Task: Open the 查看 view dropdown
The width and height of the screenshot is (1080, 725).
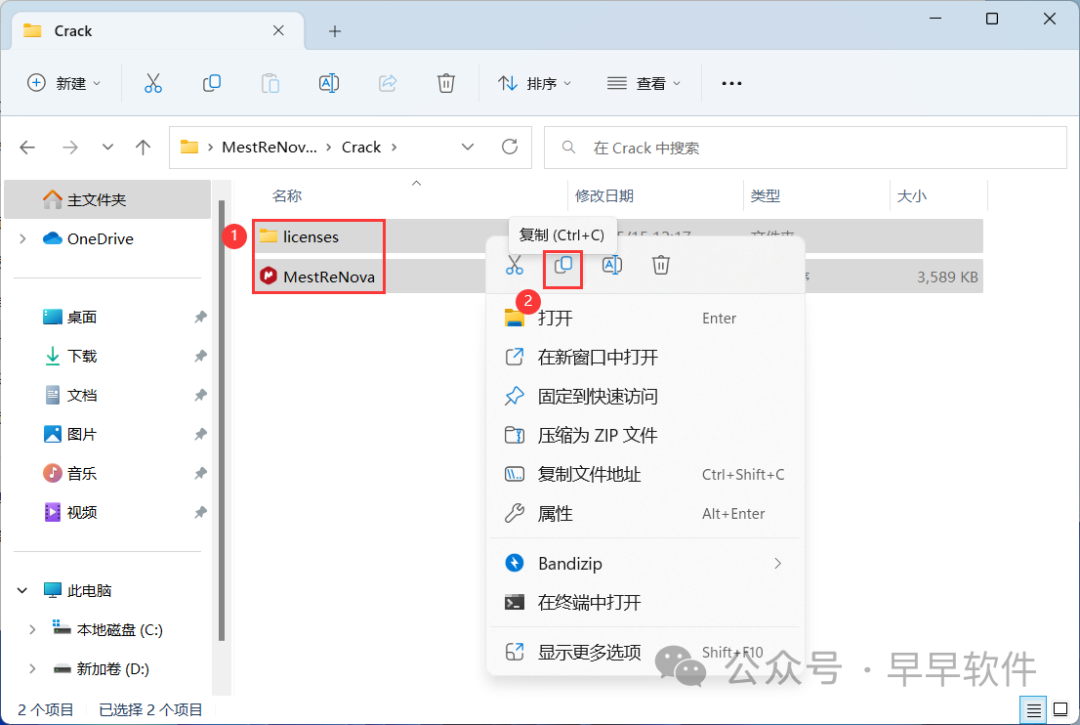Action: (644, 83)
